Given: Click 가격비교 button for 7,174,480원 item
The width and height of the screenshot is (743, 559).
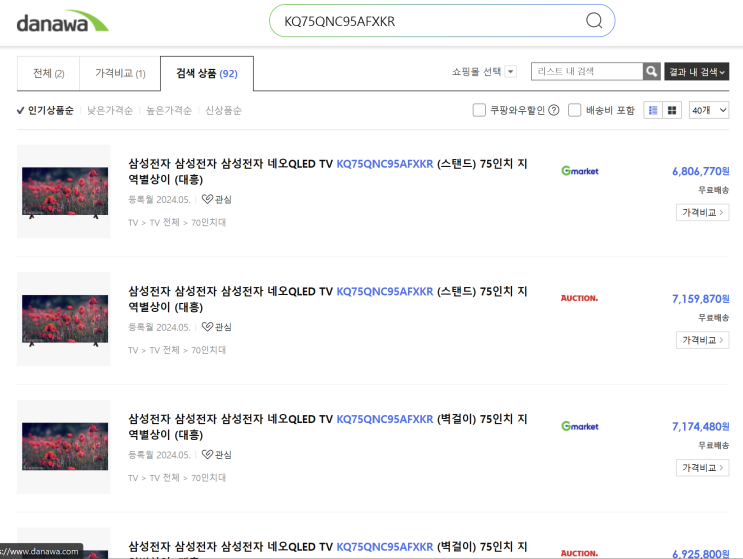Looking at the screenshot, I should click(x=702, y=468).
